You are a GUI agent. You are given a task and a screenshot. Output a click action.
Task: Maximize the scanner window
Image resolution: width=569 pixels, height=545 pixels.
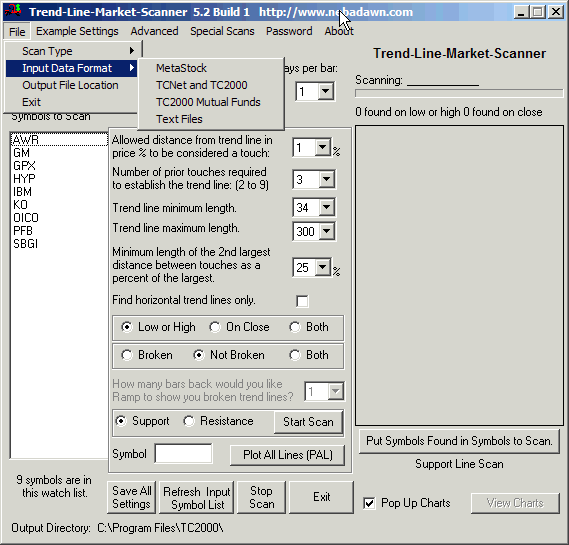[x=538, y=12]
